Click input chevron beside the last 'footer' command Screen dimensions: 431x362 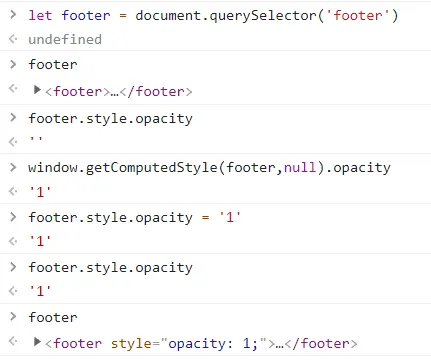click(13, 316)
